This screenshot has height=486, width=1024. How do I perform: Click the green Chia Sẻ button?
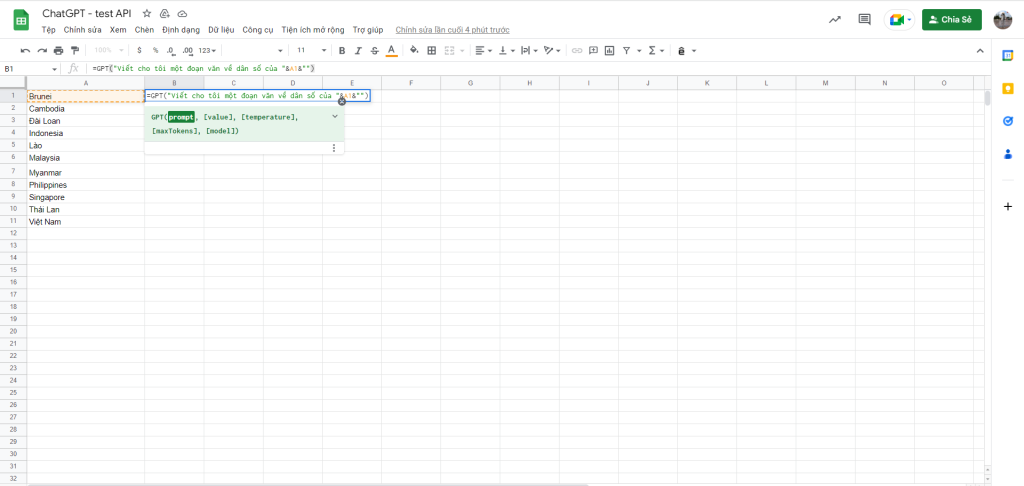[951, 19]
